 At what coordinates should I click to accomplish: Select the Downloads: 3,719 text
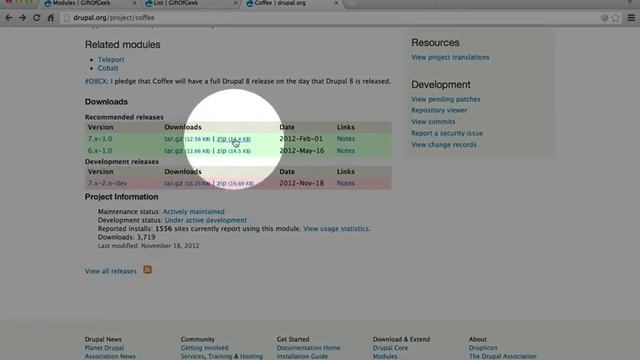tap(126, 237)
